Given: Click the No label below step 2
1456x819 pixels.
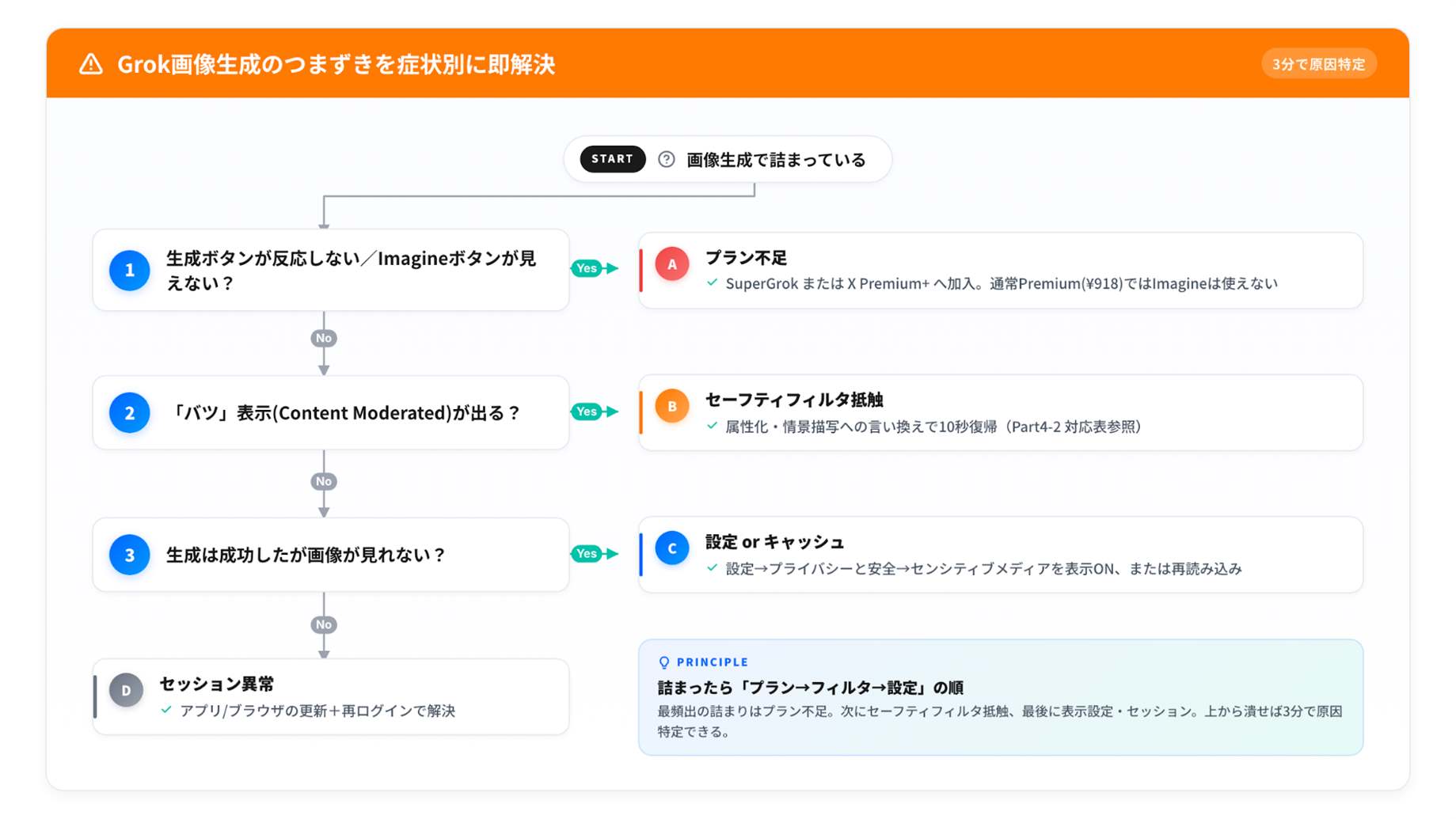Looking at the screenshot, I should [324, 481].
